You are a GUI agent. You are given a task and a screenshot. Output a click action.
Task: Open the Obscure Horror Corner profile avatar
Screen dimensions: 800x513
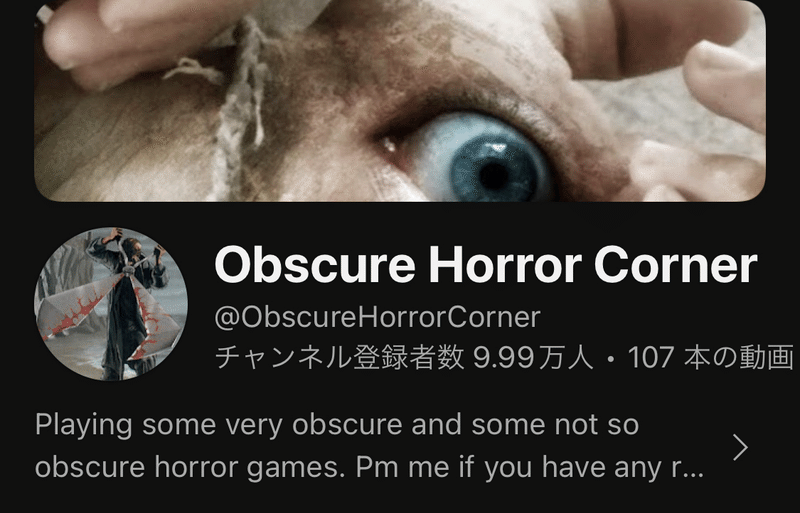click(111, 304)
